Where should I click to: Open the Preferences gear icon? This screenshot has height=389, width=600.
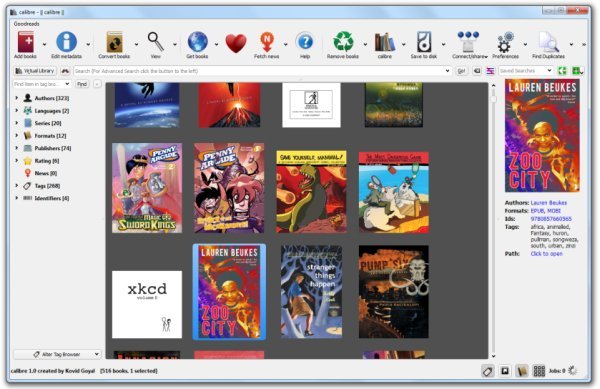(505, 42)
